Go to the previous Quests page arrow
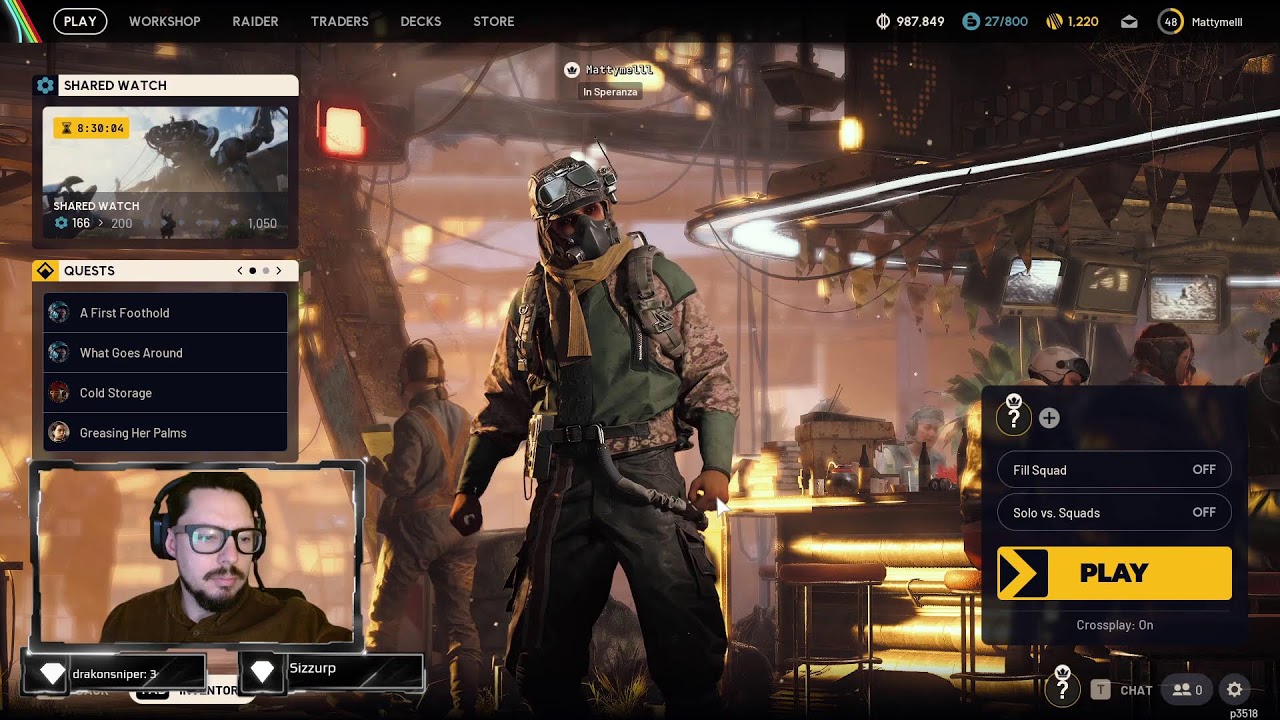Viewport: 1280px width, 720px height. click(x=240, y=271)
